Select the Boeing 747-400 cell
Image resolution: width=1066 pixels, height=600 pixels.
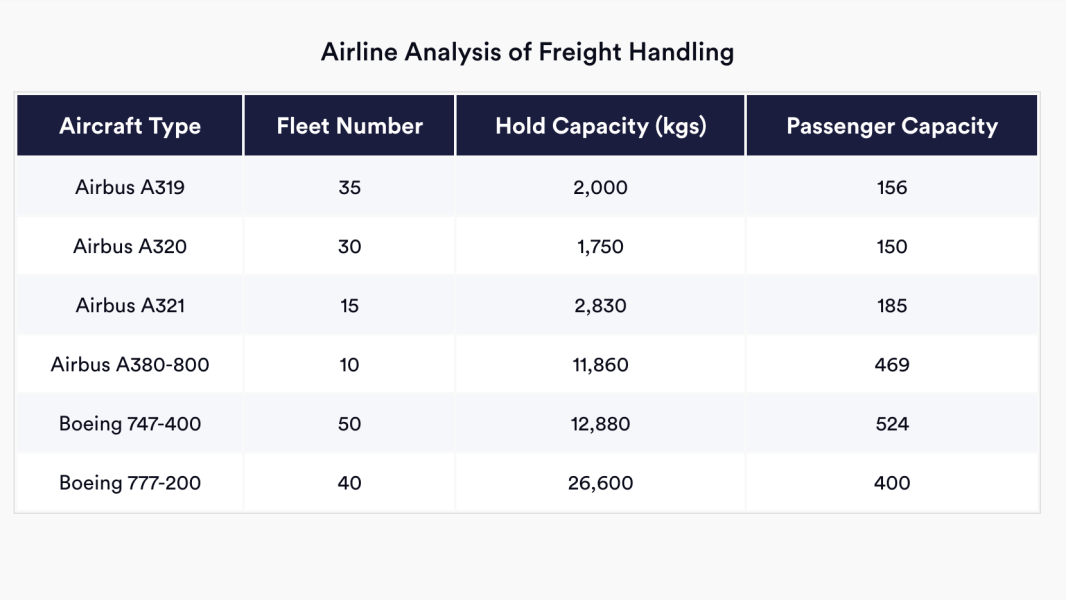point(130,423)
